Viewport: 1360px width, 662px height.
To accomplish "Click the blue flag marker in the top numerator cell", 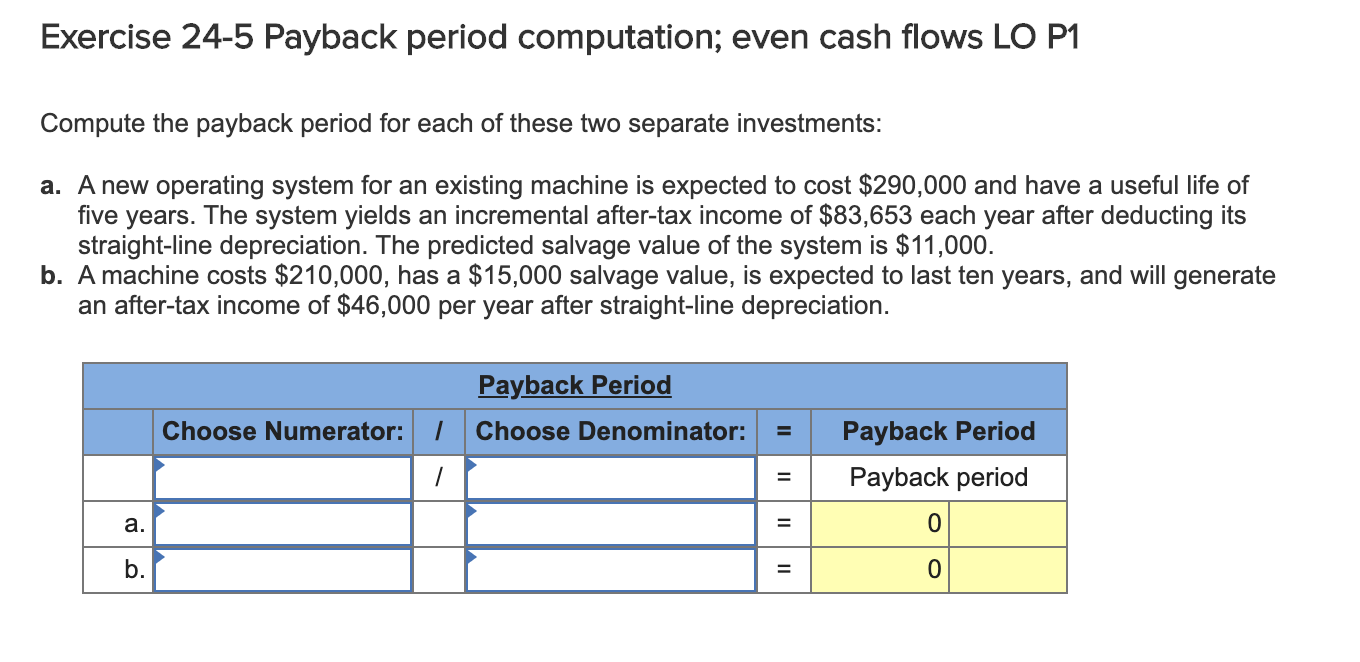I will [x=159, y=463].
